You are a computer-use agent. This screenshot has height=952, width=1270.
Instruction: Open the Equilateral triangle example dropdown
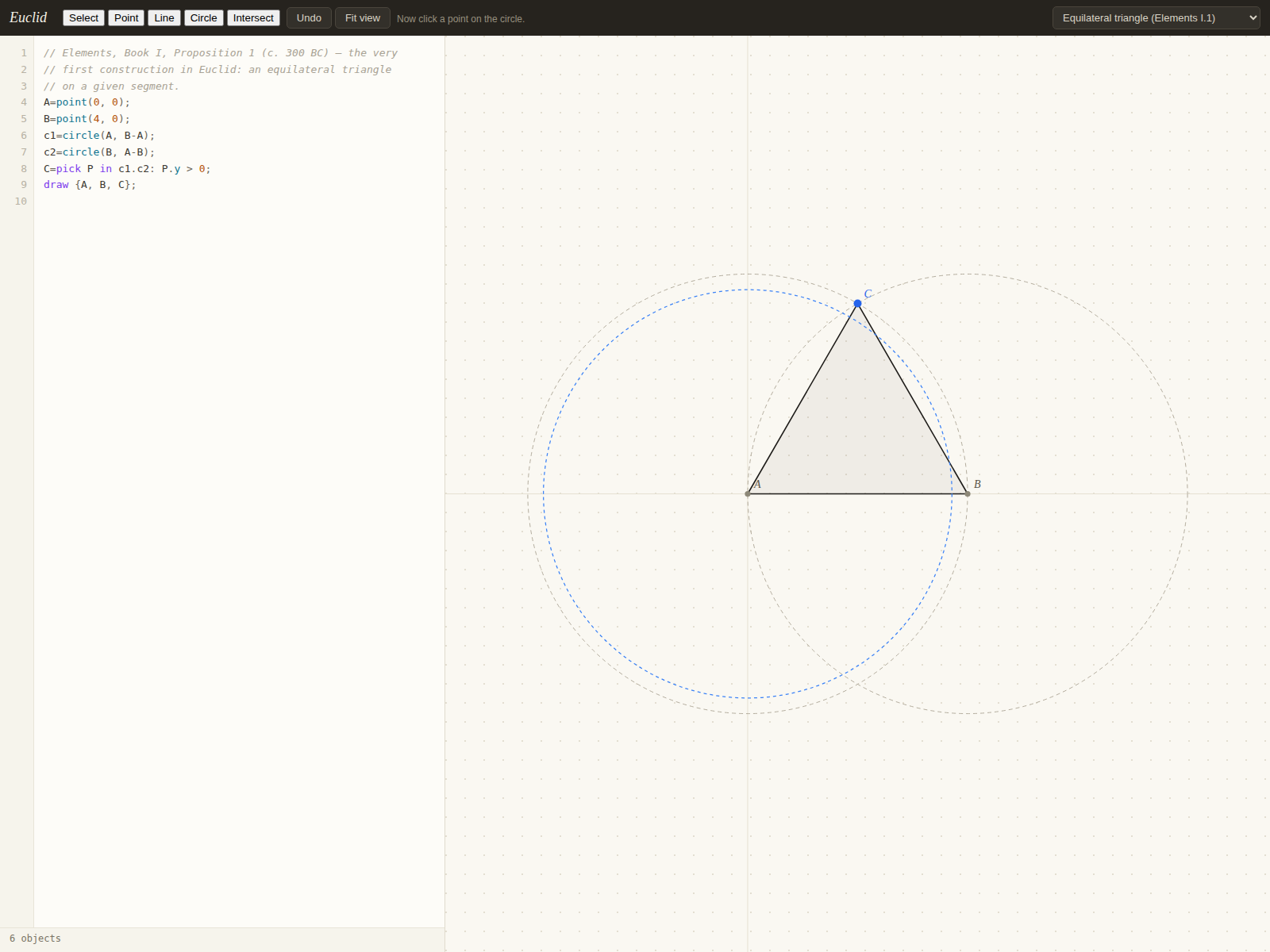pos(1156,17)
